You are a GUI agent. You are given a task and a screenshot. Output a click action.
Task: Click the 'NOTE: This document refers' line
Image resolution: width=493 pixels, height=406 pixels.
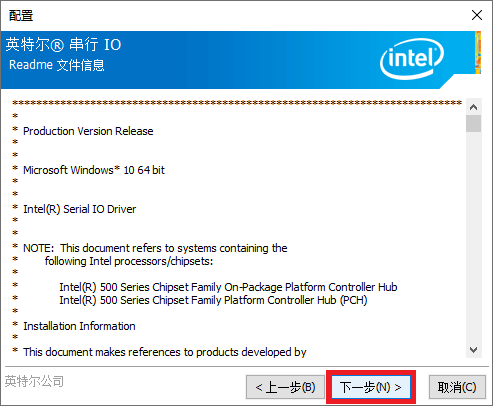click(x=155, y=248)
